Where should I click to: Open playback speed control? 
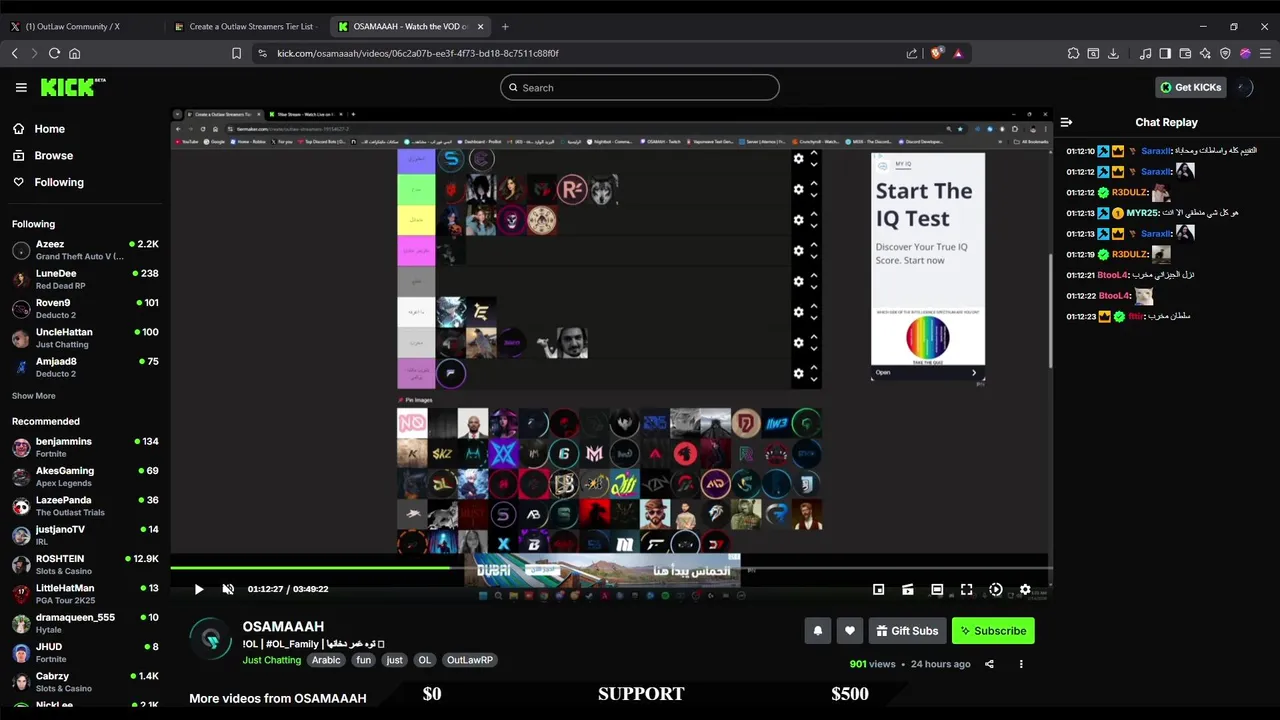coord(996,590)
